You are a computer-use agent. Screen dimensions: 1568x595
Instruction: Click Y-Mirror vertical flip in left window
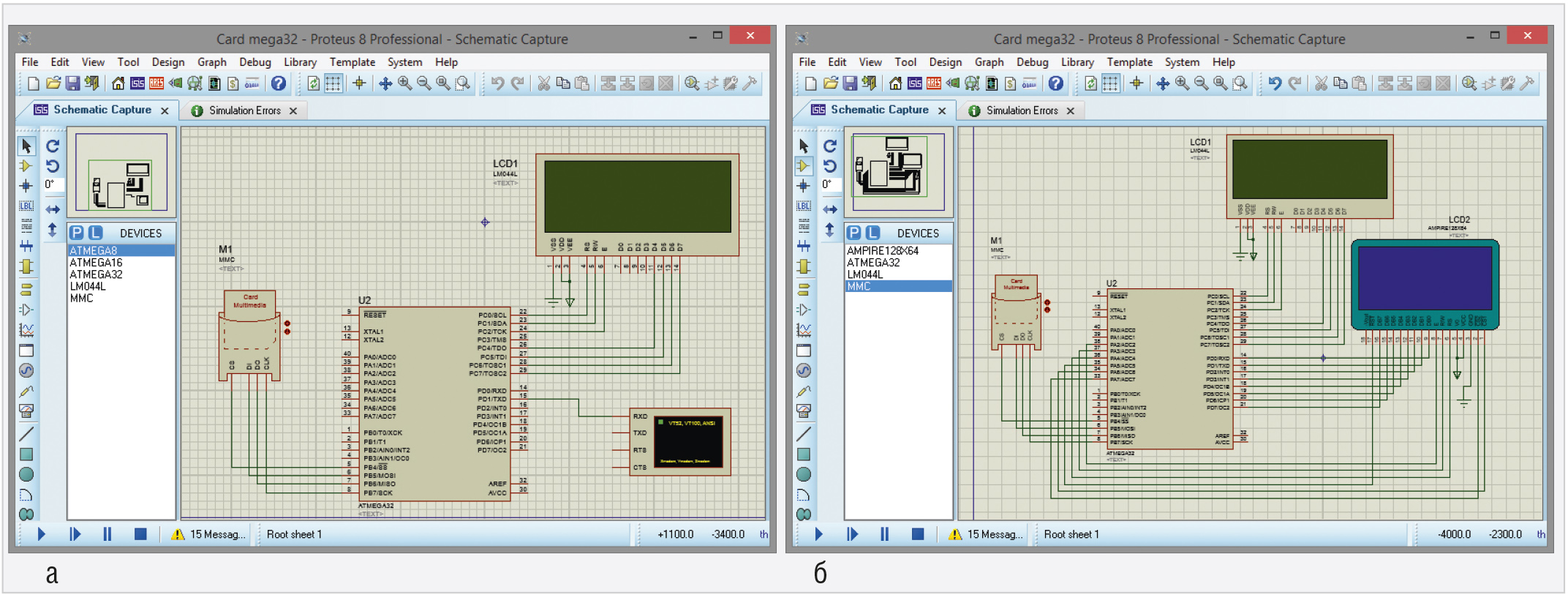click(x=53, y=230)
